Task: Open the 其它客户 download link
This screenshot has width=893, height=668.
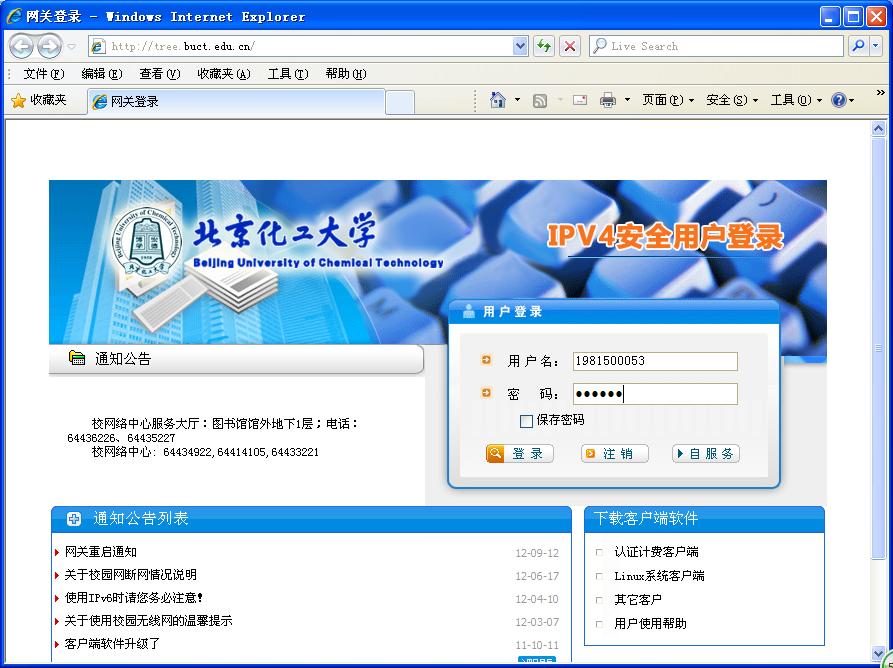Action: click(x=638, y=600)
